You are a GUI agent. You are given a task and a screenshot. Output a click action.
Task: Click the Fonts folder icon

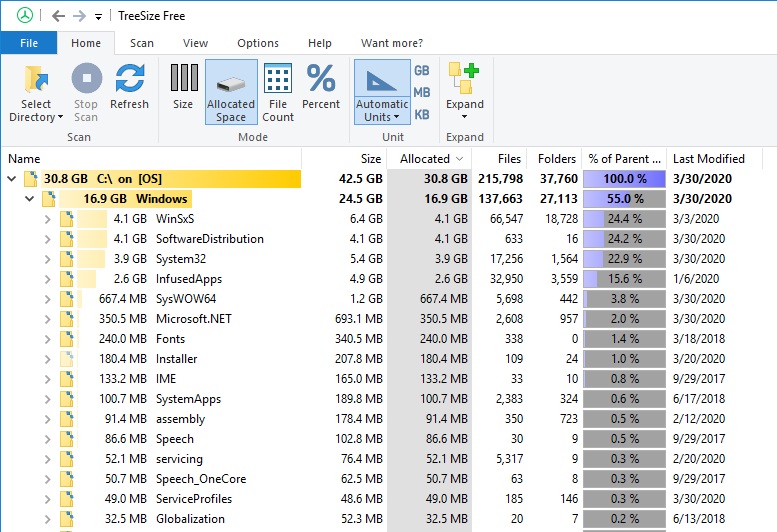click(67, 339)
